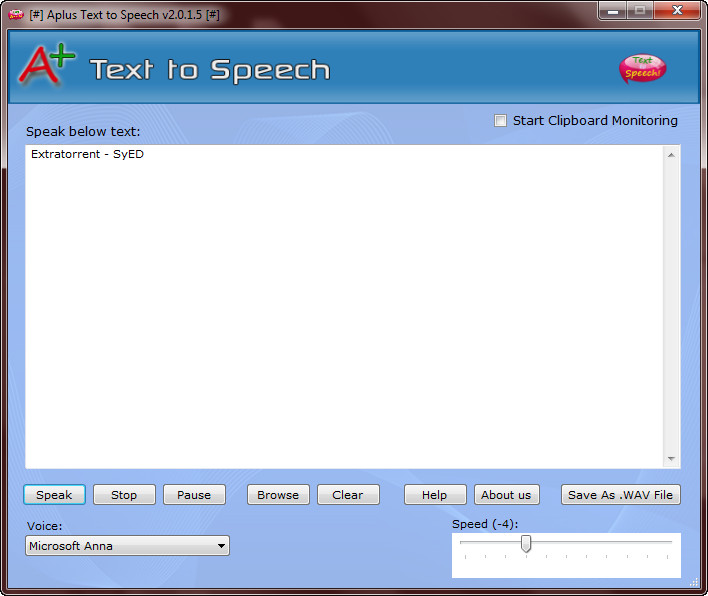708x596 pixels.
Task: Save speech as .WAV file
Action: [621, 495]
